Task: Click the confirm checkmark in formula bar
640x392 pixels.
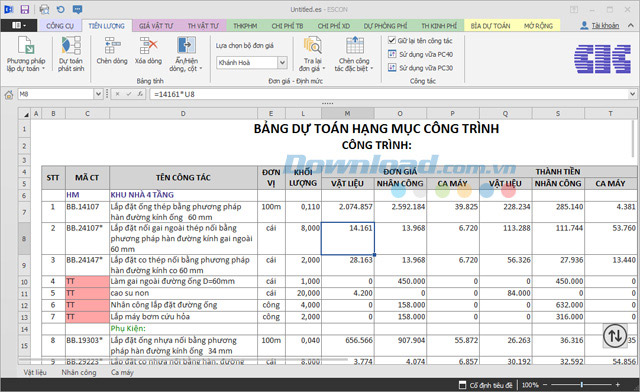Action: tap(129, 94)
